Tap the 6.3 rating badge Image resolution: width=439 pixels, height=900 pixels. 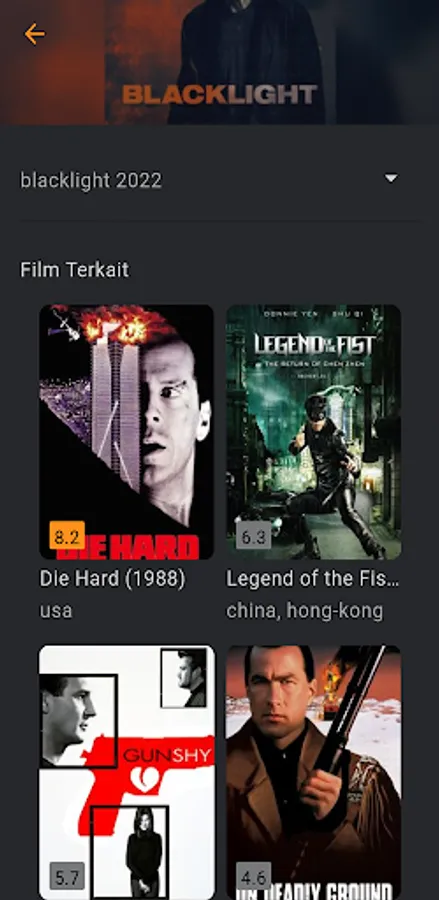click(x=254, y=535)
